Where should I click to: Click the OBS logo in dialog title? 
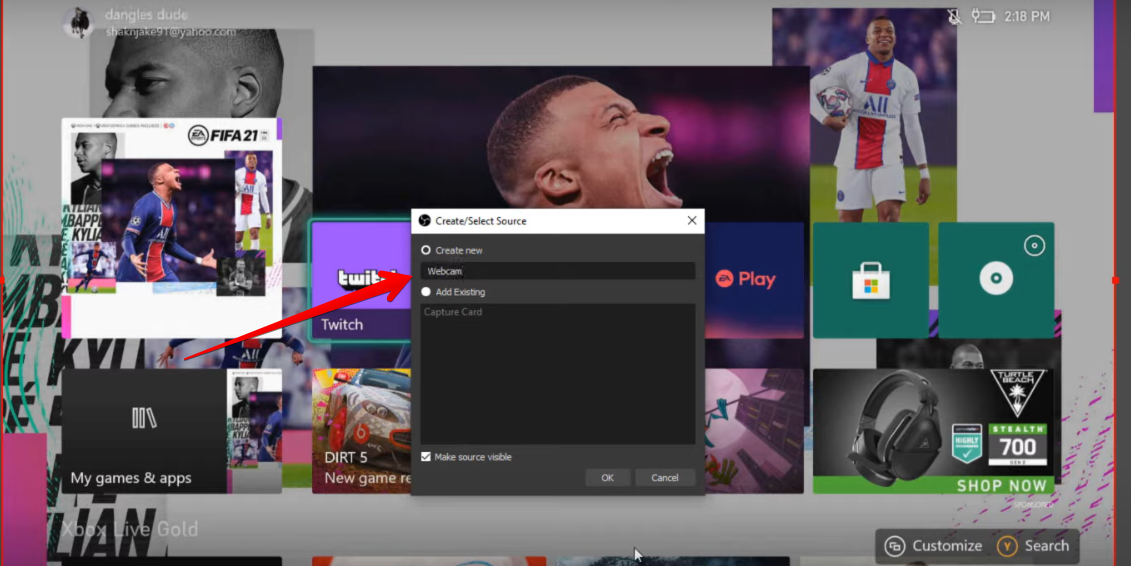[x=424, y=221]
